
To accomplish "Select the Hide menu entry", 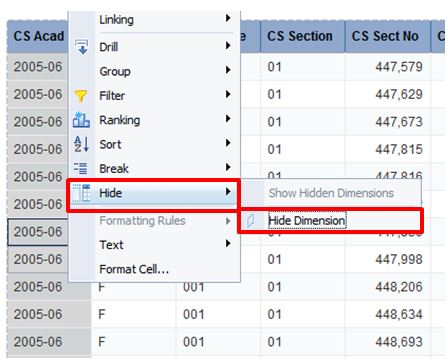I will [154, 193].
